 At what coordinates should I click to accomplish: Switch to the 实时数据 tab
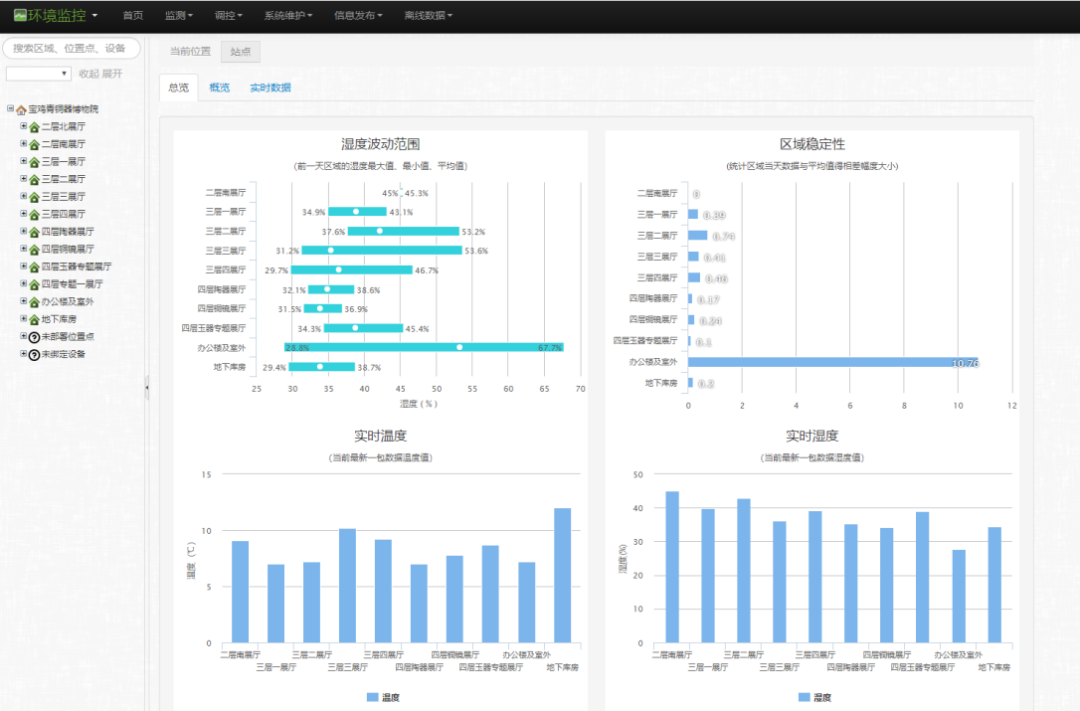pyautogui.click(x=270, y=88)
